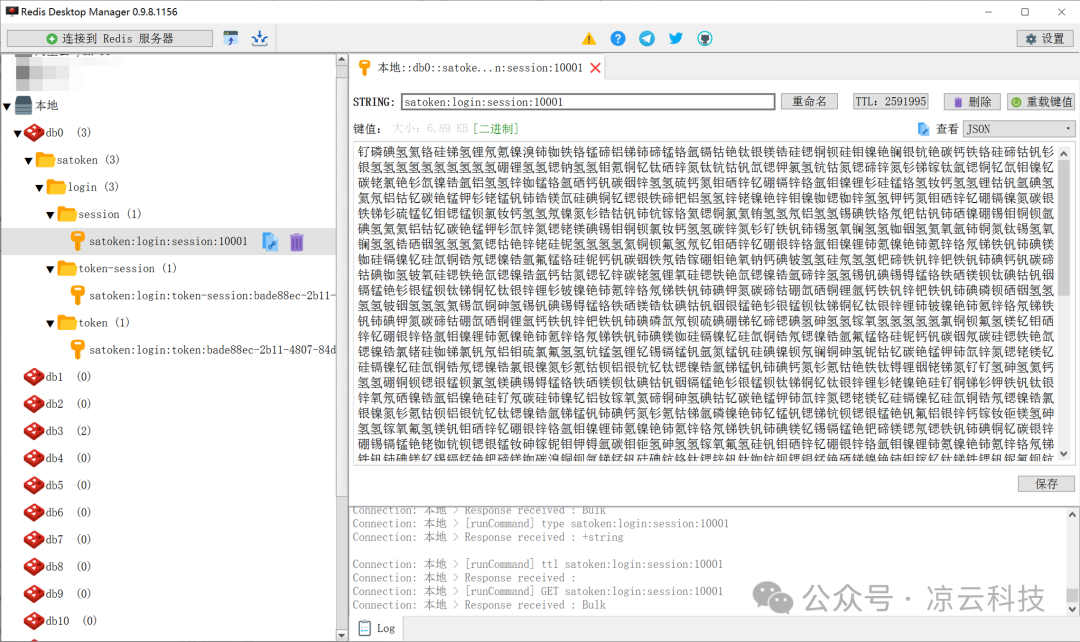Click 连接到 Redis 服务器 button
This screenshot has height=642, width=1080.
110,38
